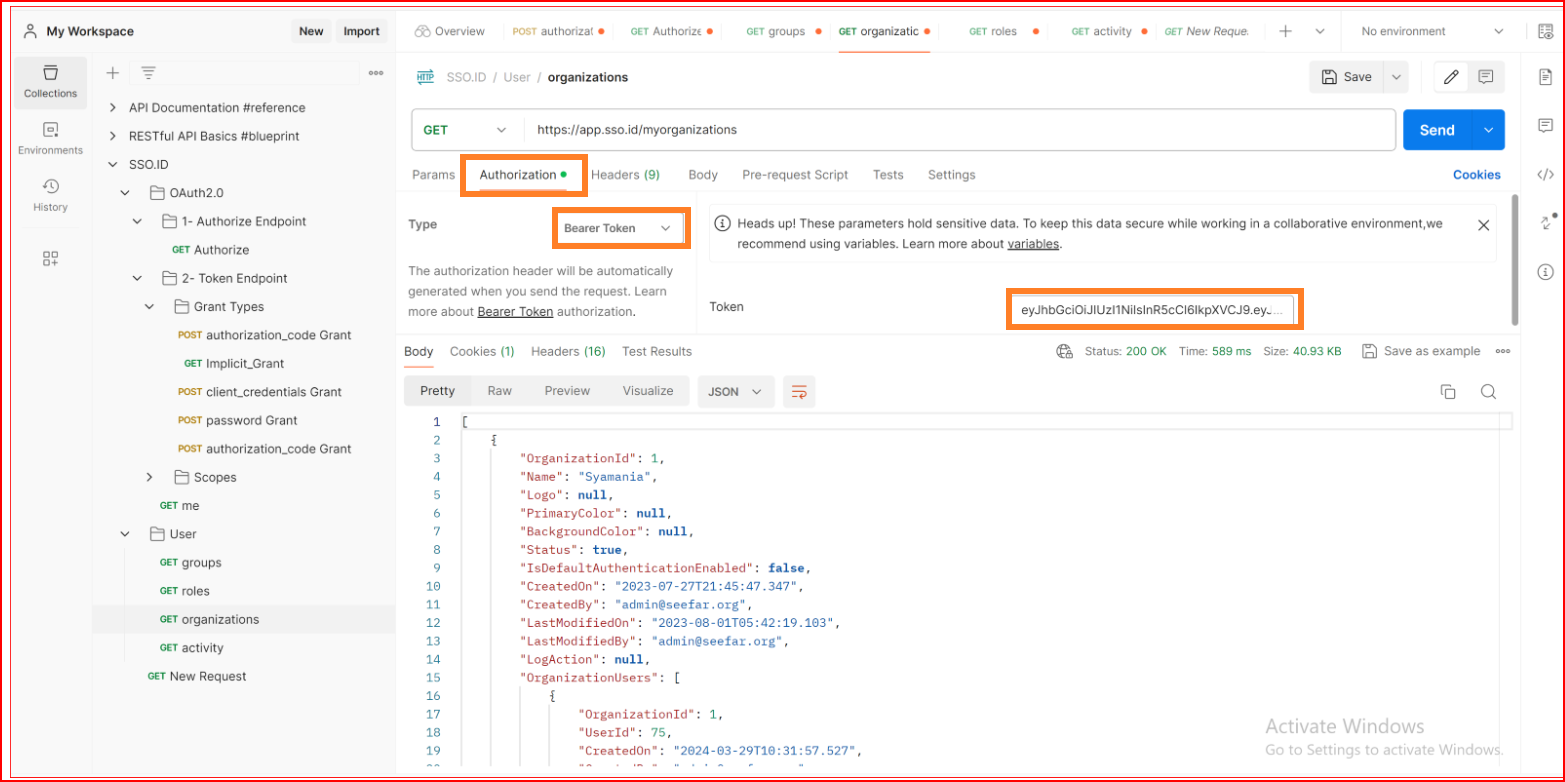The image size is (1565, 782).
Task: Open the Pre-request Script tab
Action: (795, 174)
